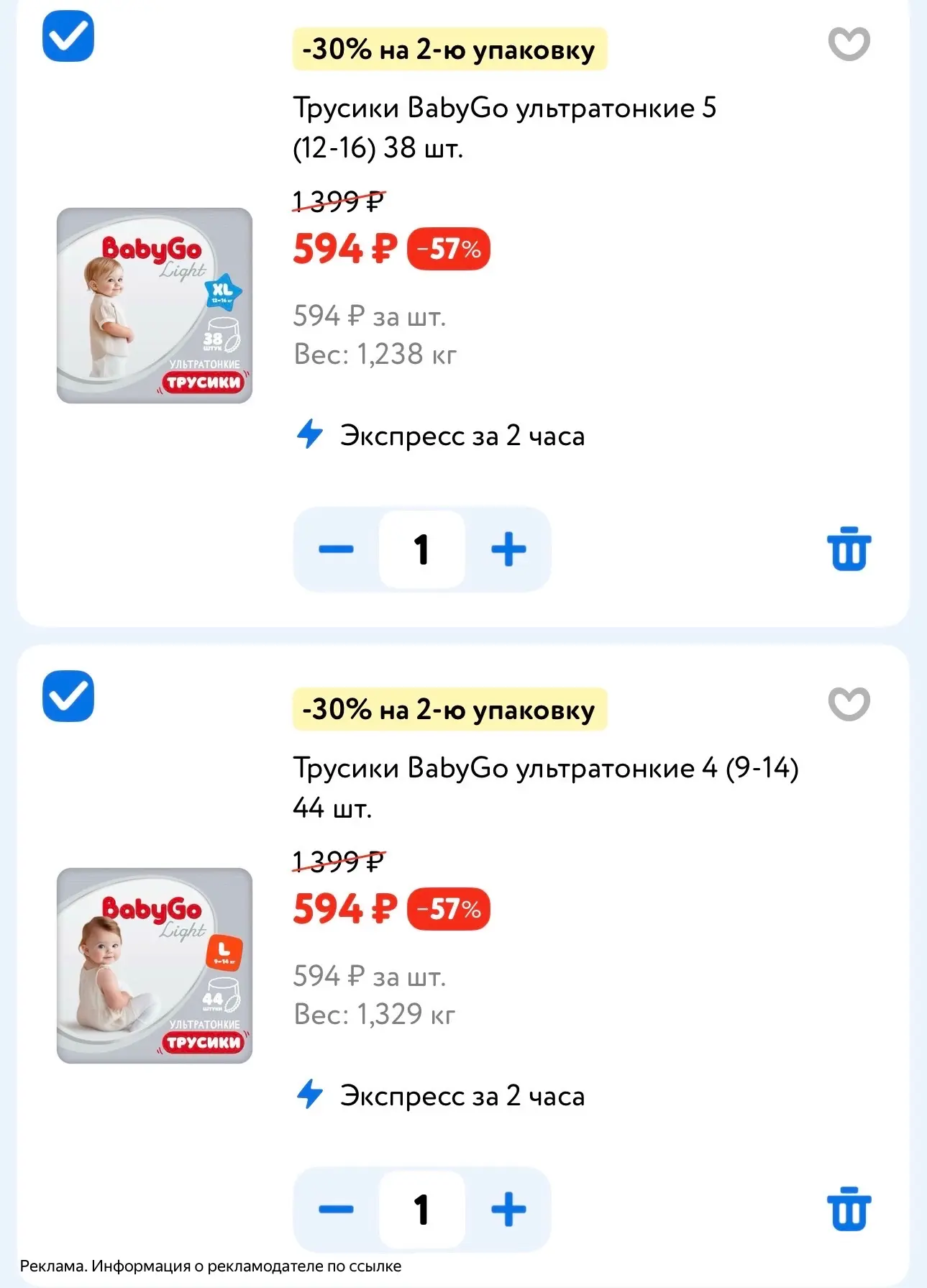Open BabyGo XL 38 pack product image
The image size is (927, 1288).
coord(155,306)
